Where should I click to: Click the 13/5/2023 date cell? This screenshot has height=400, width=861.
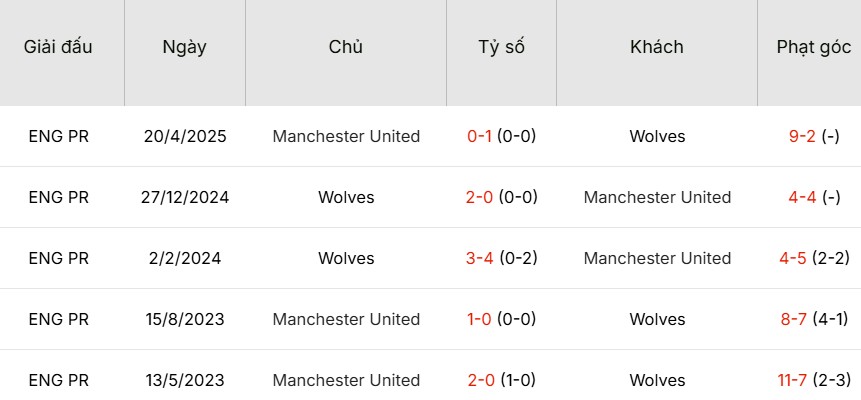point(185,380)
